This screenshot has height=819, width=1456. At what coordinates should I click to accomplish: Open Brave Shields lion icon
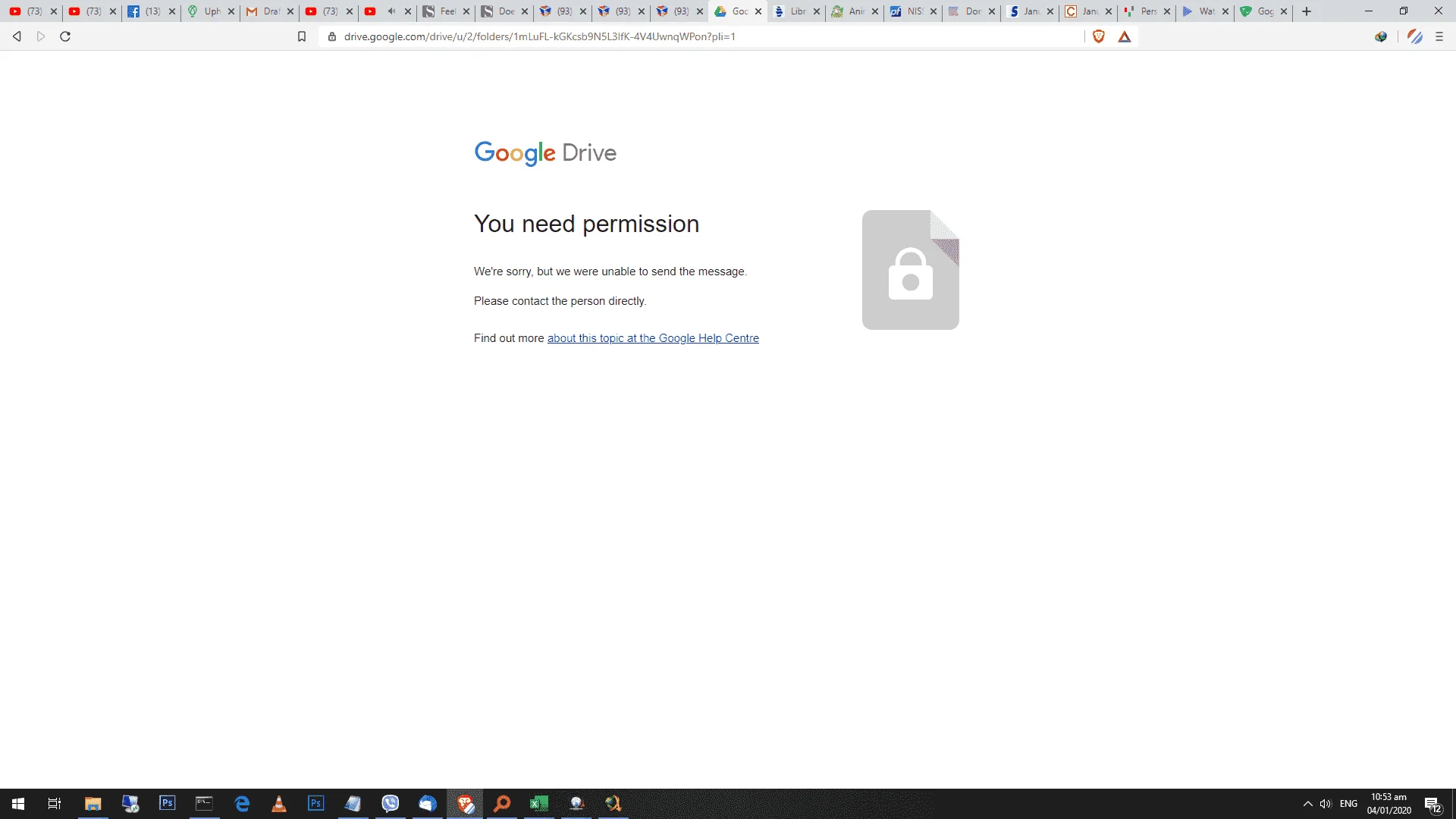pos(1099,36)
